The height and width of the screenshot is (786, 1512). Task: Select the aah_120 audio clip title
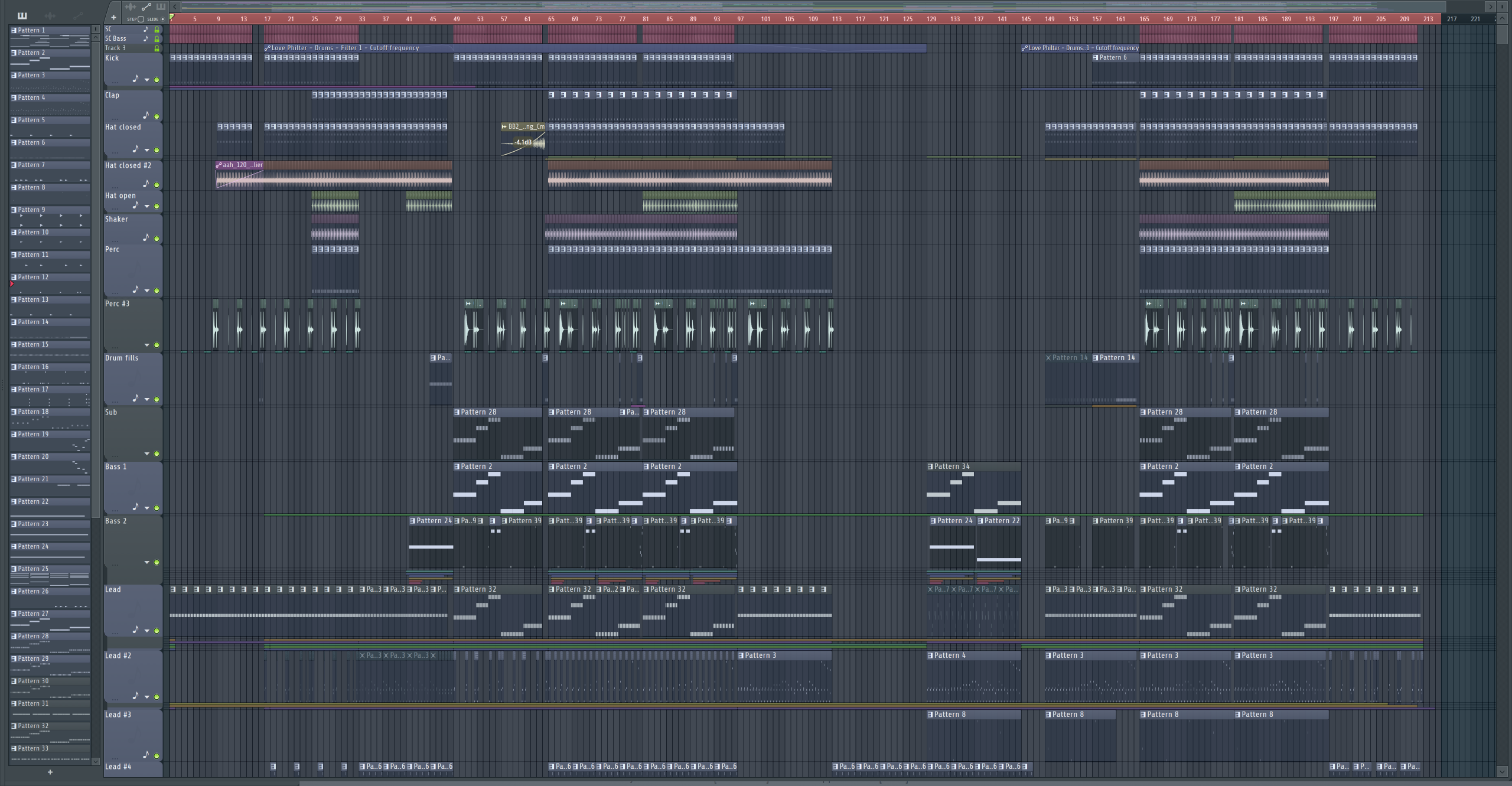click(x=239, y=165)
